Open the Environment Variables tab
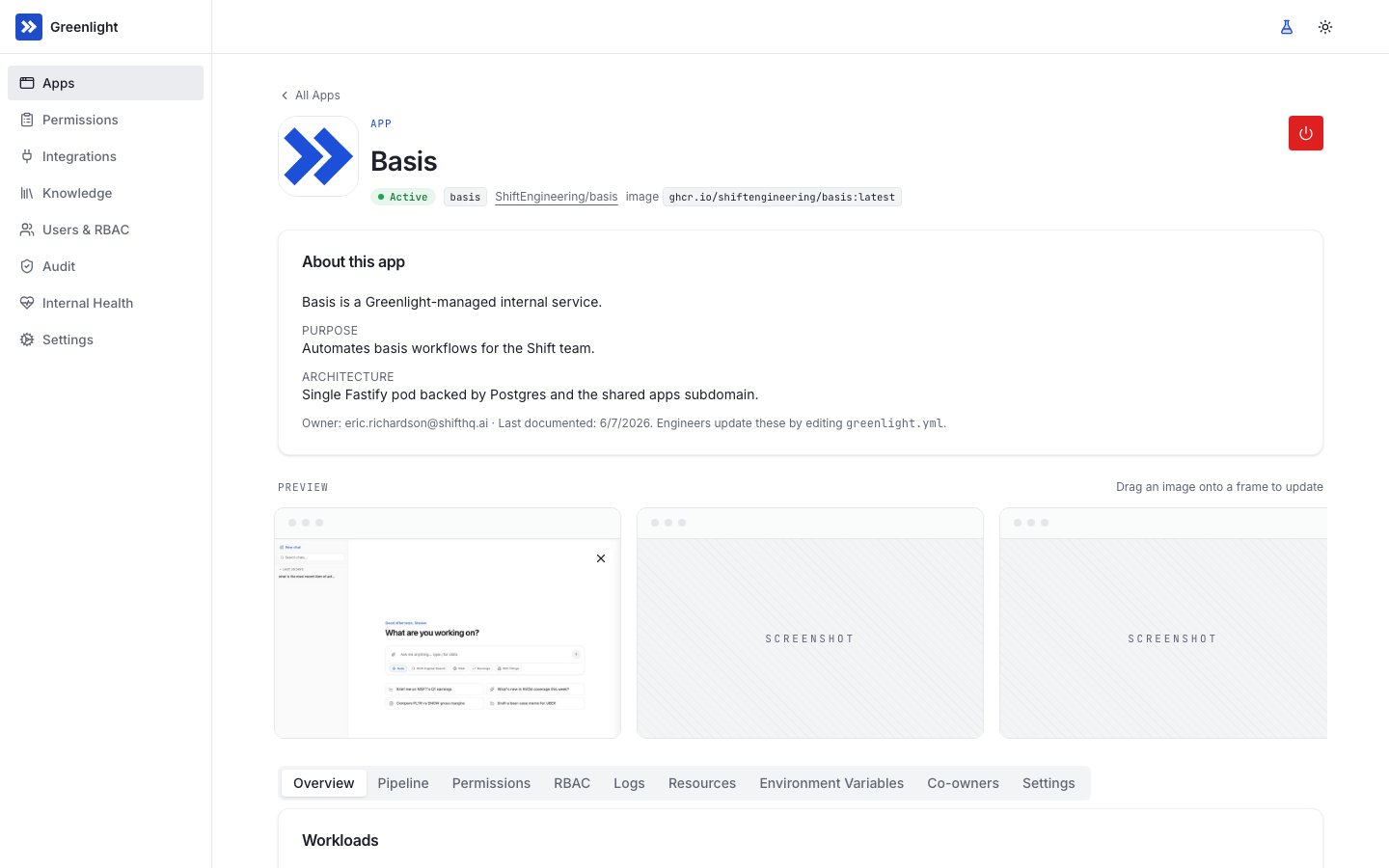The height and width of the screenshot is (868, 1389). pyautogui.click(x=831, y=783)
